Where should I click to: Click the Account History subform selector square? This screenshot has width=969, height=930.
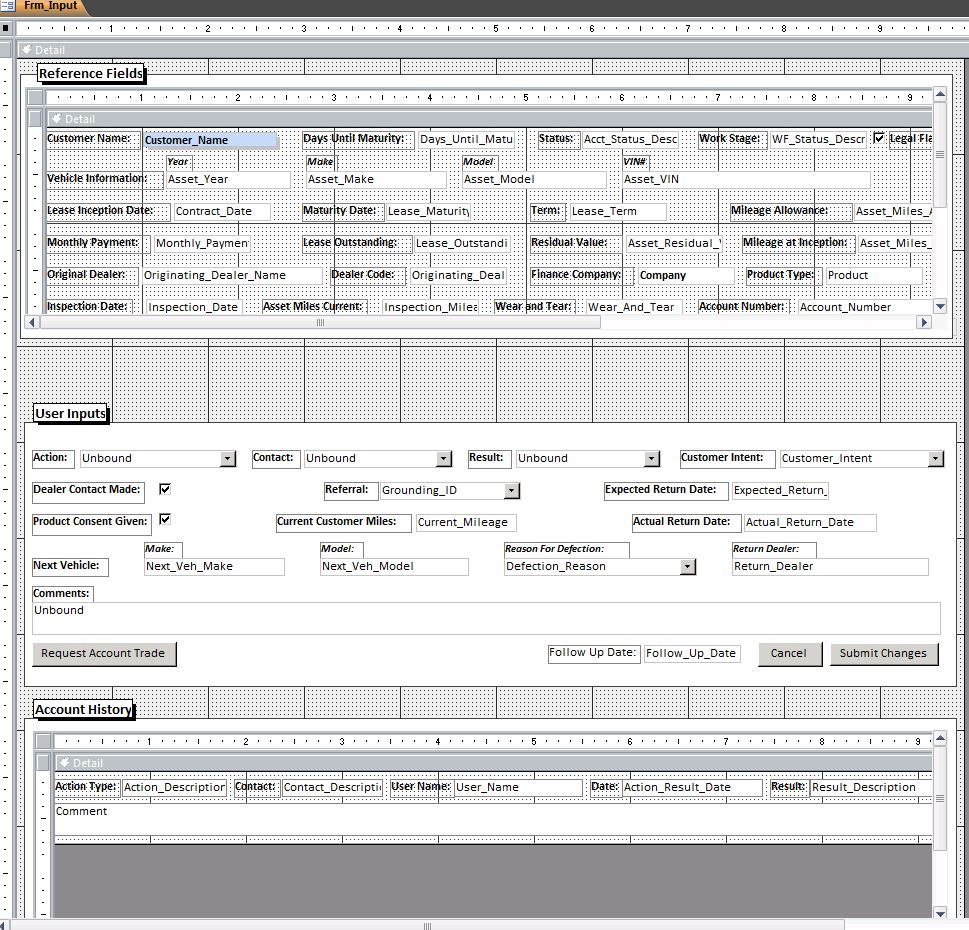[43, 741]
